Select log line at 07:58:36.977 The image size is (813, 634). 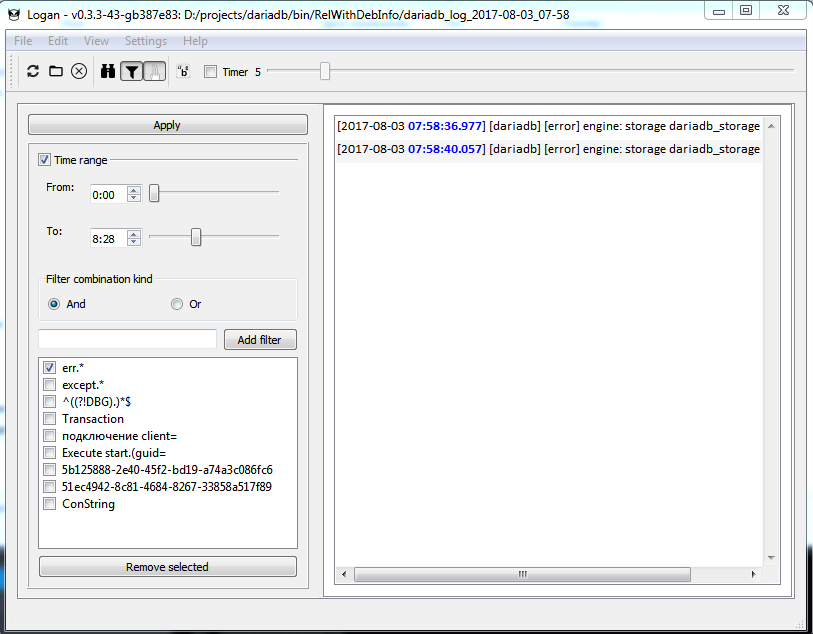click(x=549, y=126)
